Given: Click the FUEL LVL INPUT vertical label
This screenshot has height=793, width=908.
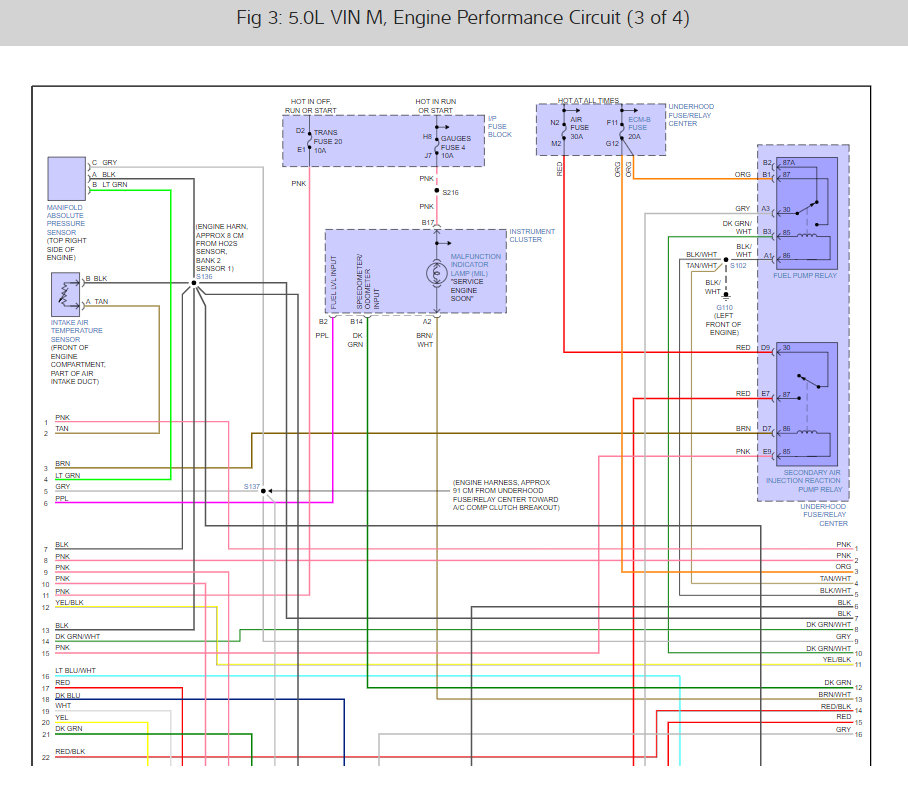Looking at the screenshot, I should pos(334,282).
